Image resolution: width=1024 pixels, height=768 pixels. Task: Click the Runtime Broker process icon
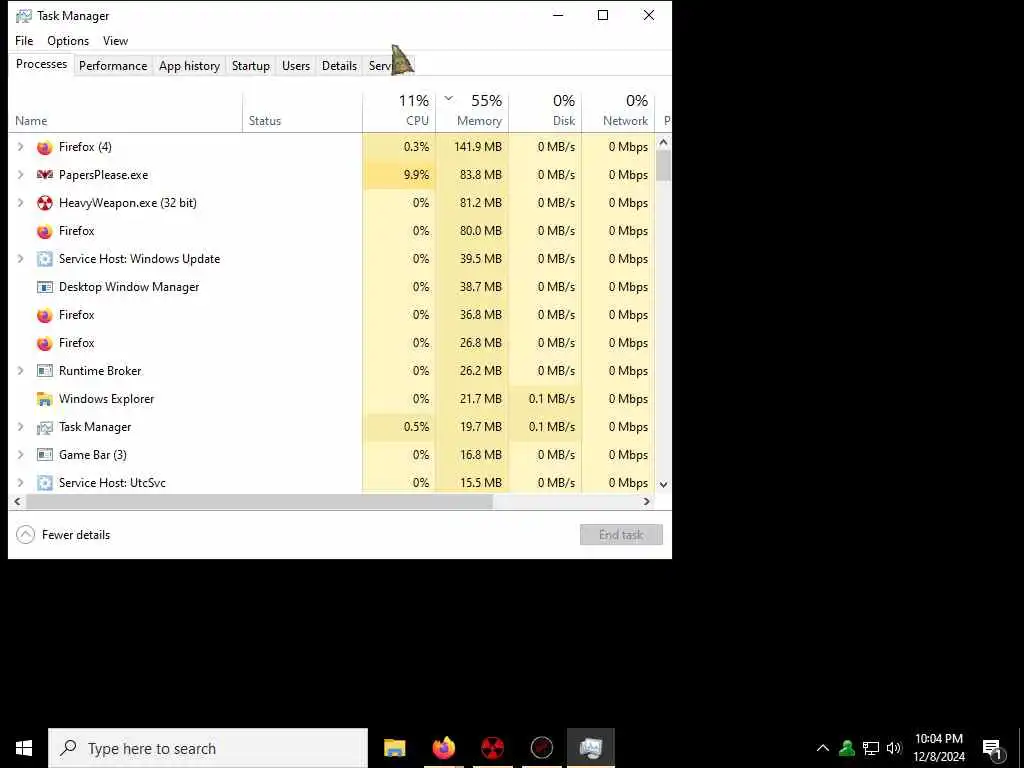tap(44, 371)
